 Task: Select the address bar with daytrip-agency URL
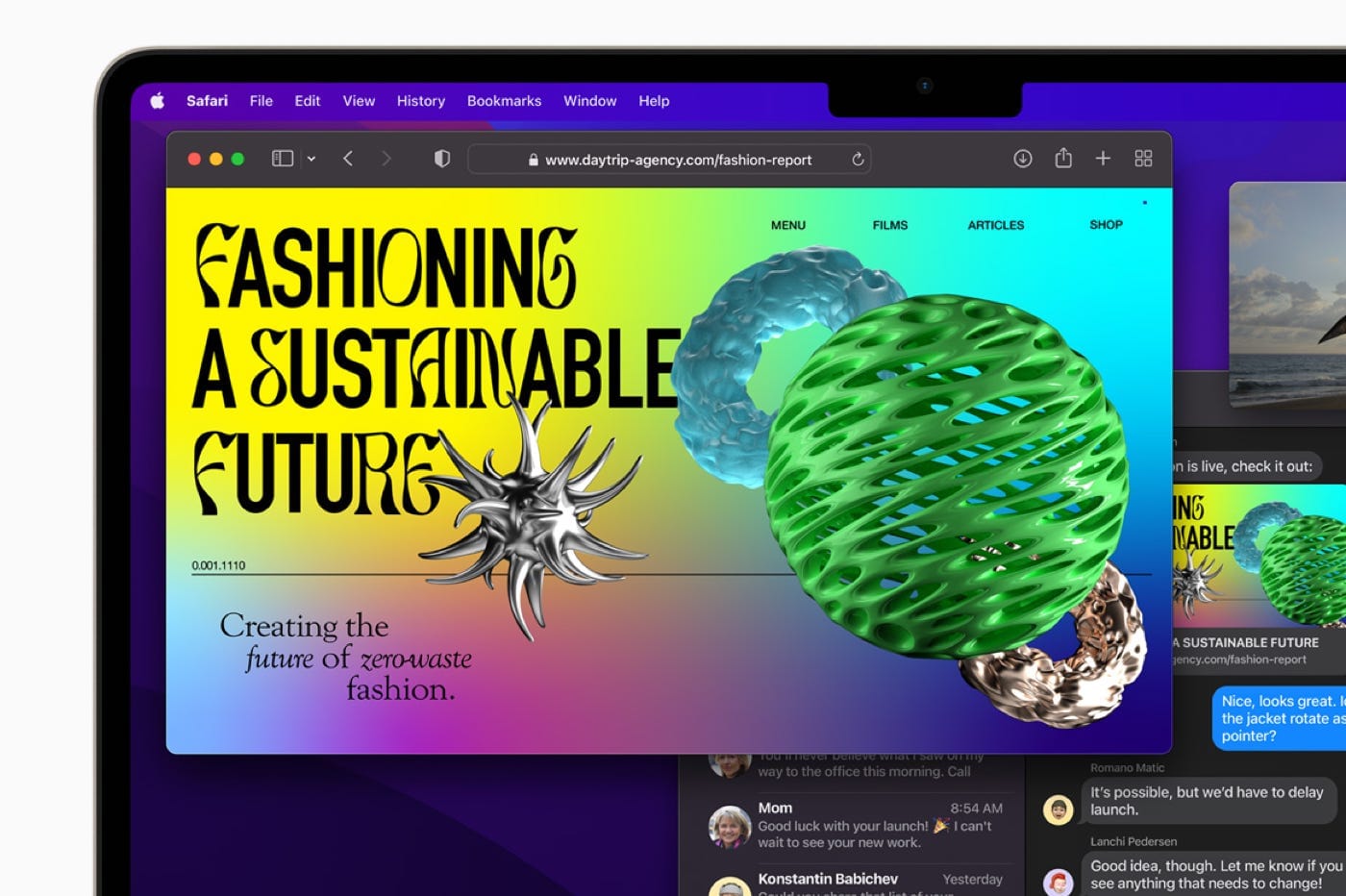pos(669,160)
